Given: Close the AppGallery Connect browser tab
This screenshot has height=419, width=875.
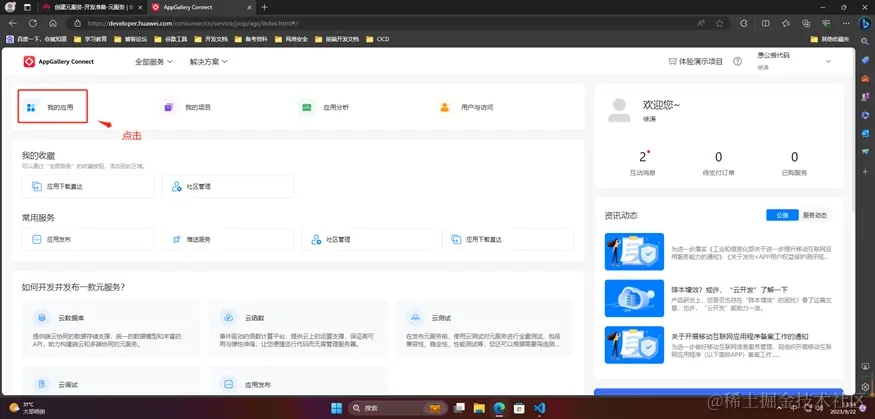Looking at the screenshot, I should (x=248, y=7).
